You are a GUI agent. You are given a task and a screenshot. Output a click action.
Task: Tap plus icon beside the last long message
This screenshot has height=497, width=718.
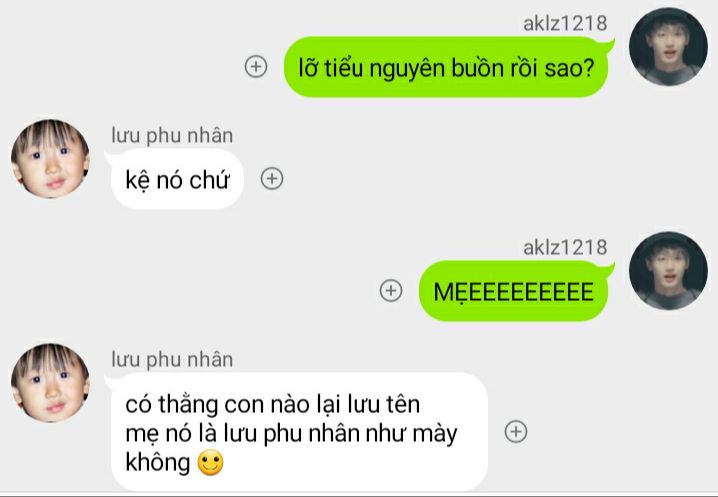click(516, 431)
